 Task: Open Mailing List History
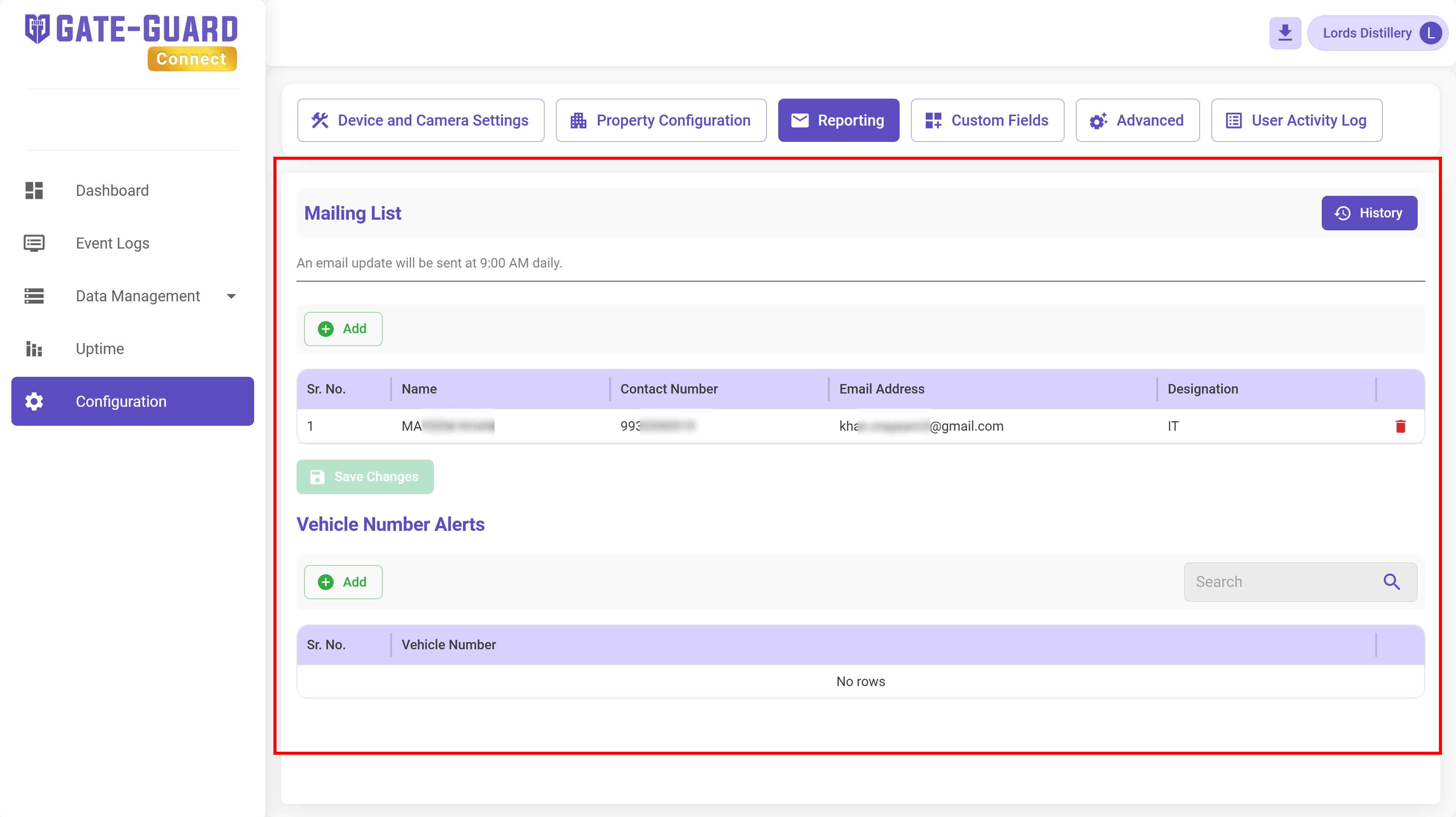point(1369,213)
